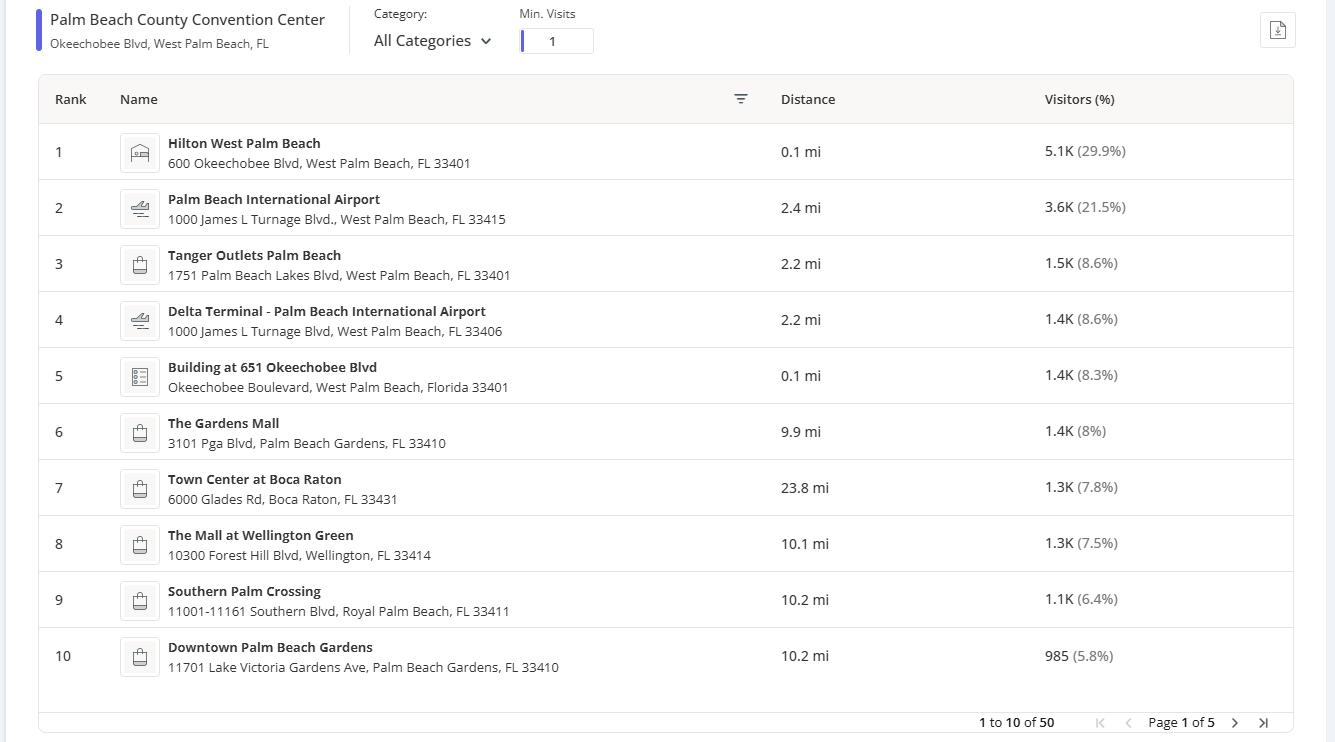This screenshot has height=742, width=1335.
Task: Click the Min. Visits input field
Action: (557, 41)
